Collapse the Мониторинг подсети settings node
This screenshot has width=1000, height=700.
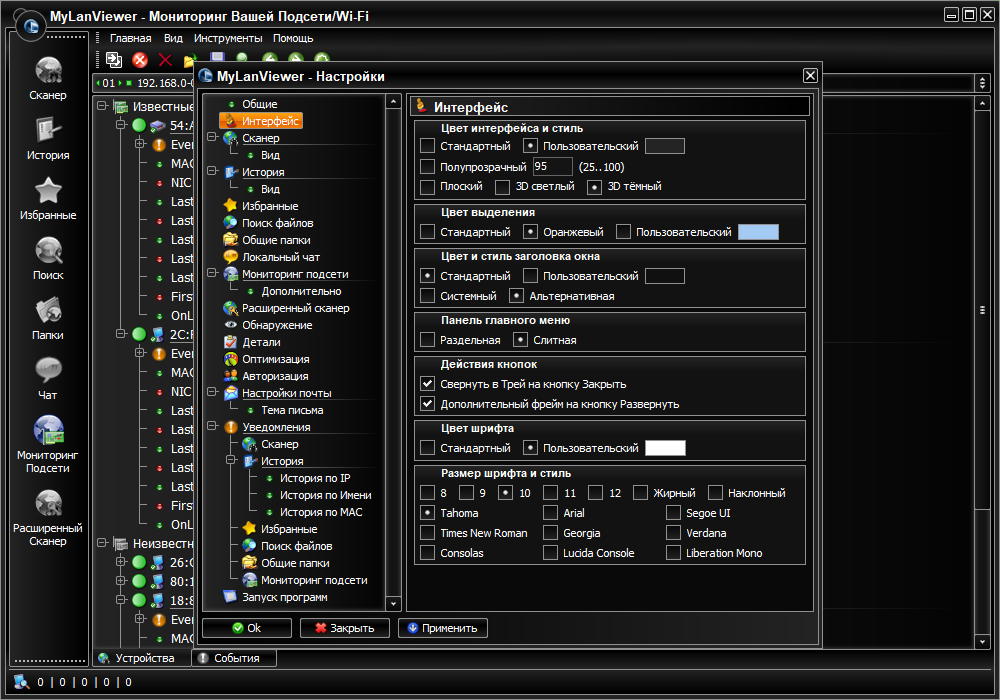click(212, 274)
